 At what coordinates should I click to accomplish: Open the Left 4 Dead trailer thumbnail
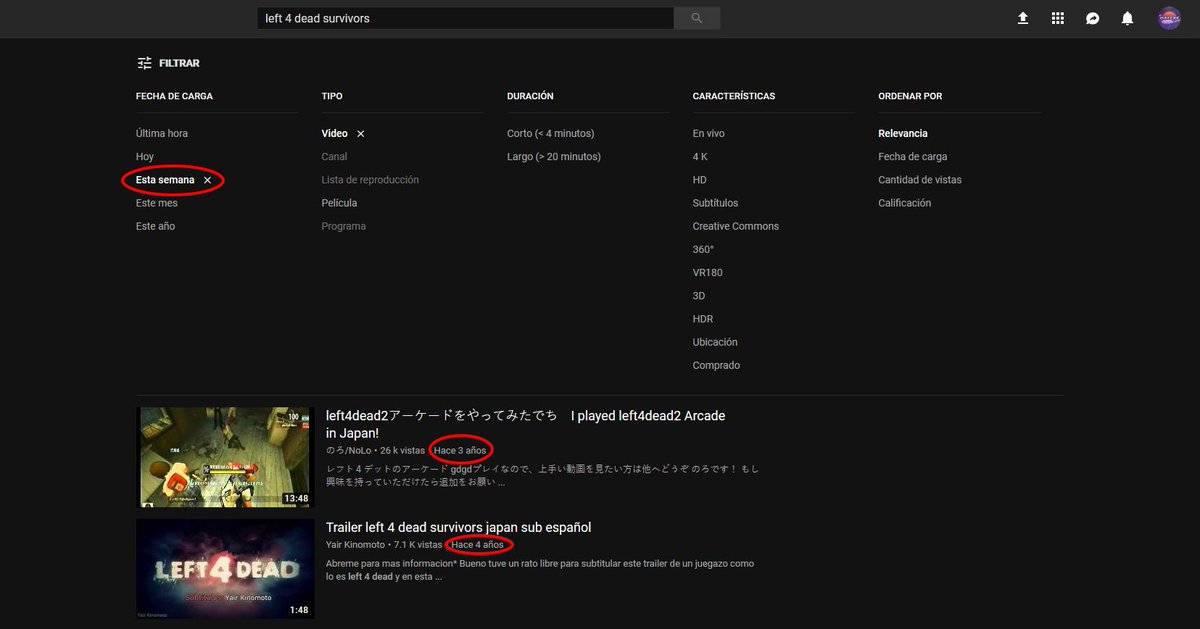coord(226,568)
